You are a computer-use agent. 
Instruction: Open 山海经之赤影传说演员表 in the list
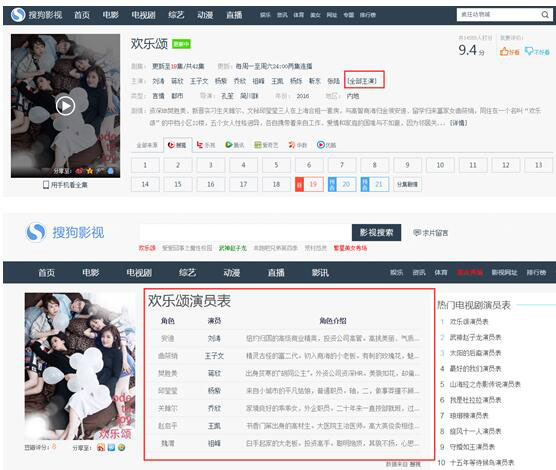(x=485, y=384)
